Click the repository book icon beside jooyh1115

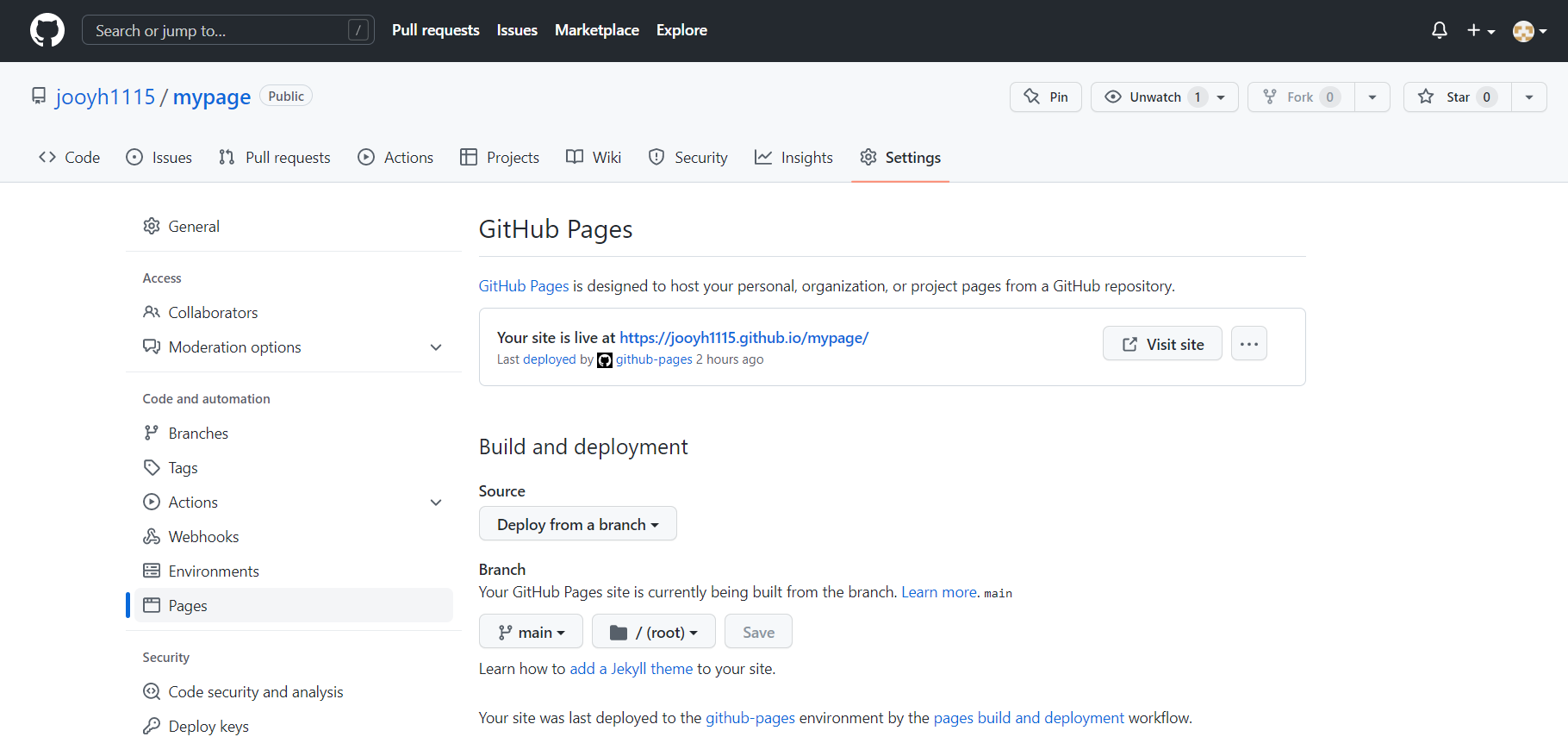pyautogui.click(x=39, y=96)
